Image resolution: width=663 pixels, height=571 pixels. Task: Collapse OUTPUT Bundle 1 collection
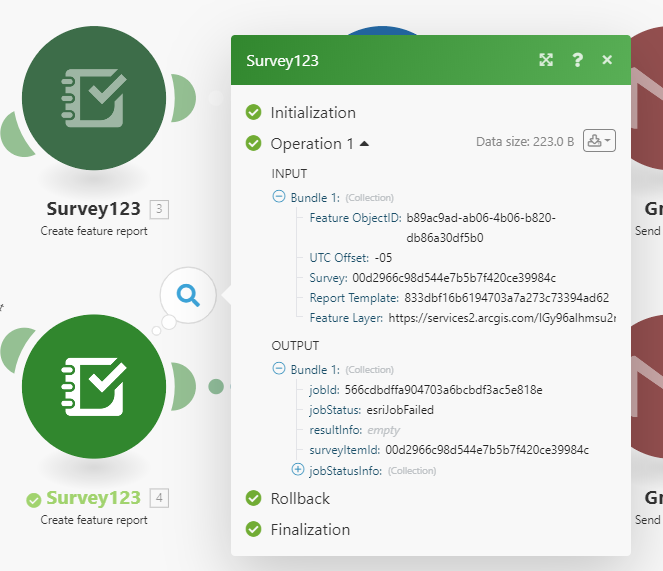(279, 368)
